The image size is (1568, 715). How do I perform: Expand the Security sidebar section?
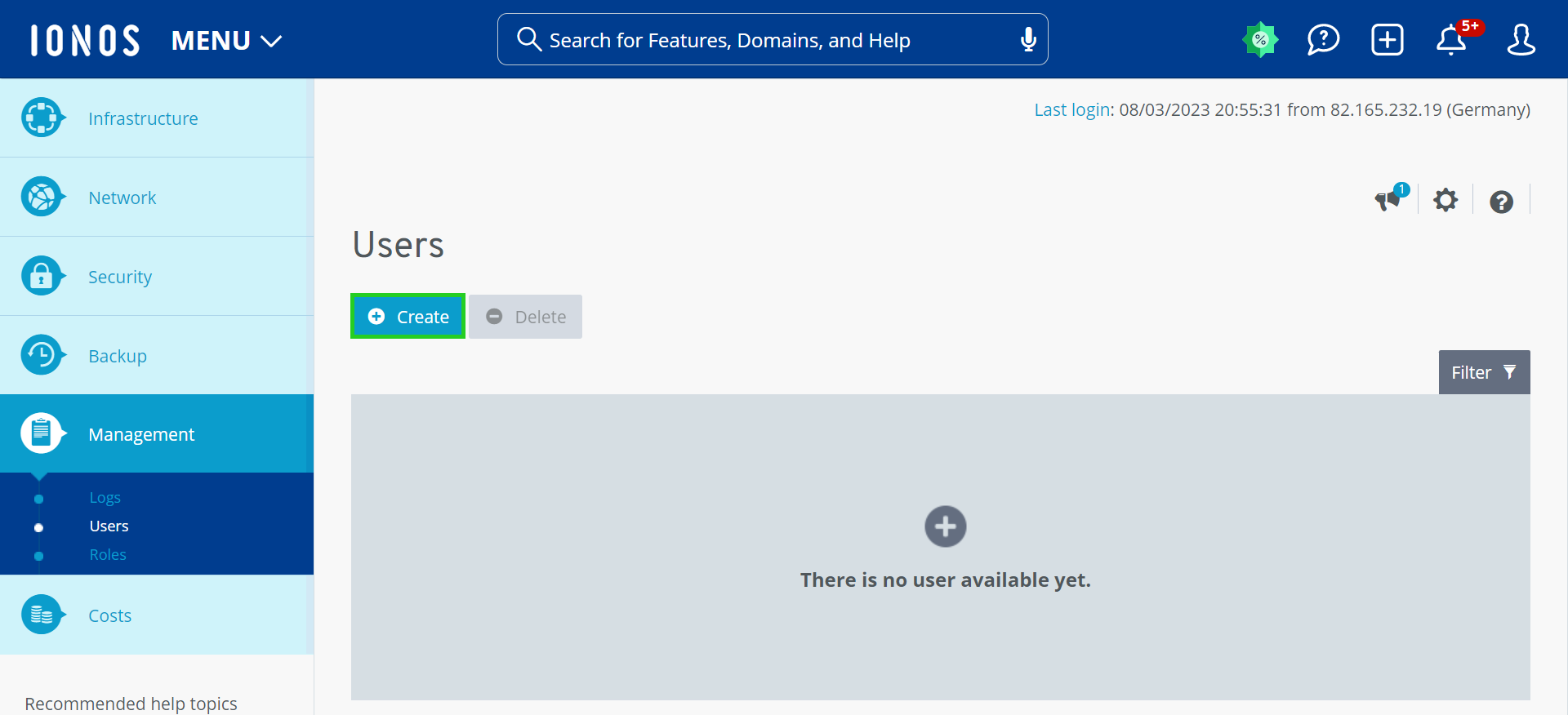[x=120, y=277]
